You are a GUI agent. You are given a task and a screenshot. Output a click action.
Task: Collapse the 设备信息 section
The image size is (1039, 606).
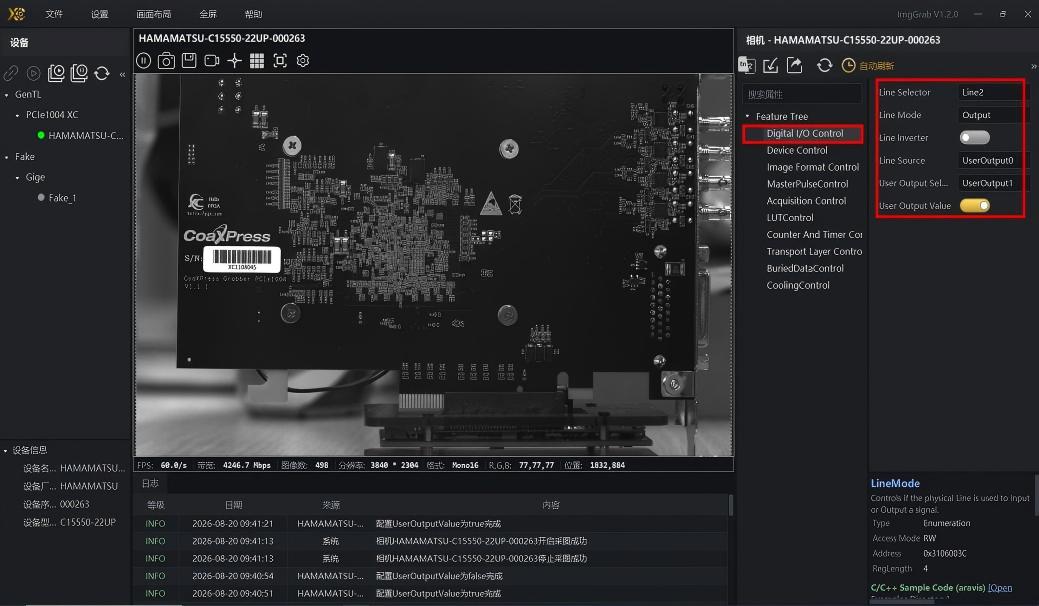pos(6,450)
